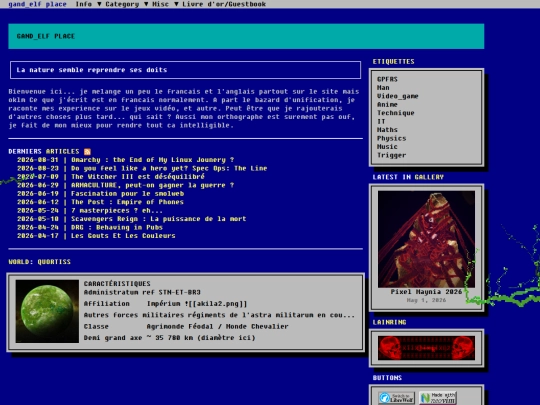Open article Do you feel like a hero yet?

click(169, 168)
